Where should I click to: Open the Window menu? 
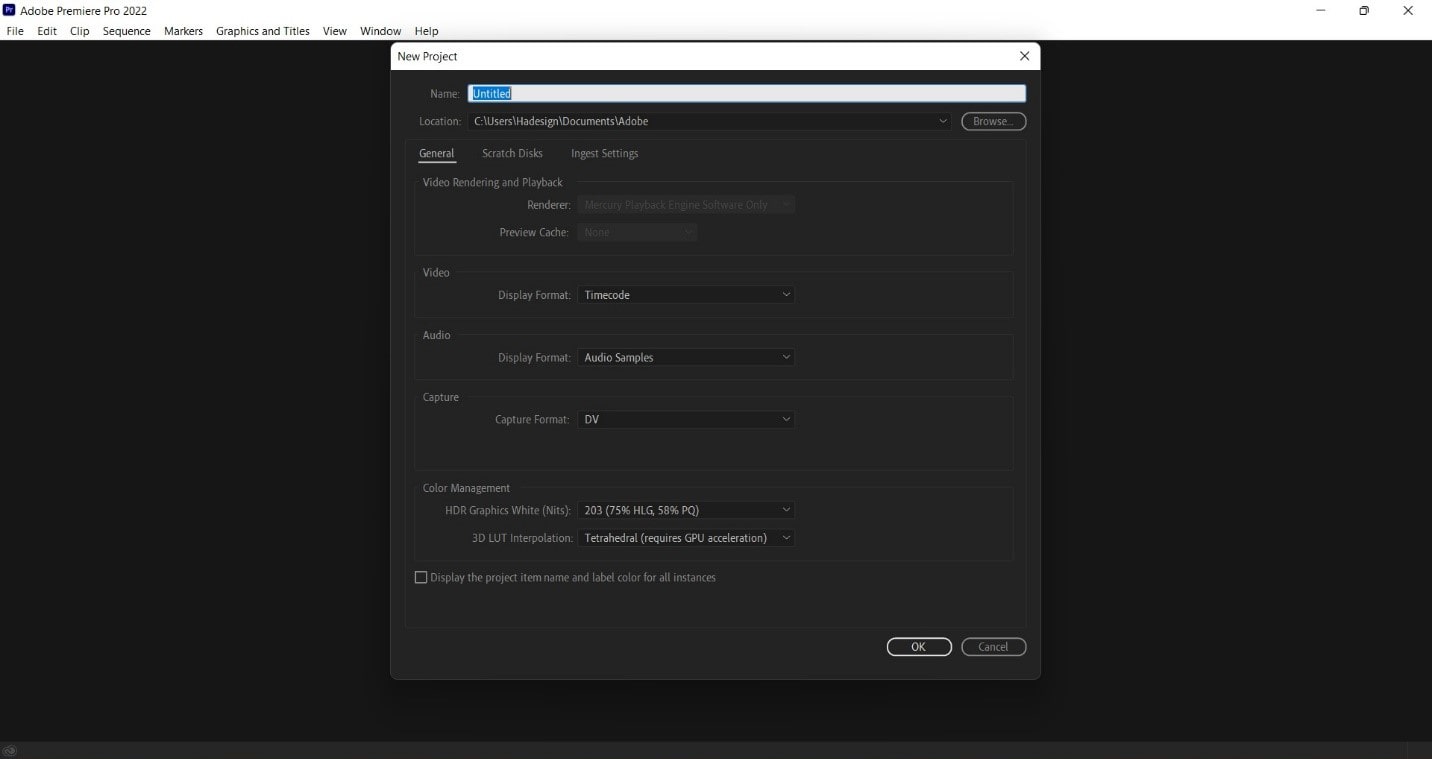click(x=380, y=31)
